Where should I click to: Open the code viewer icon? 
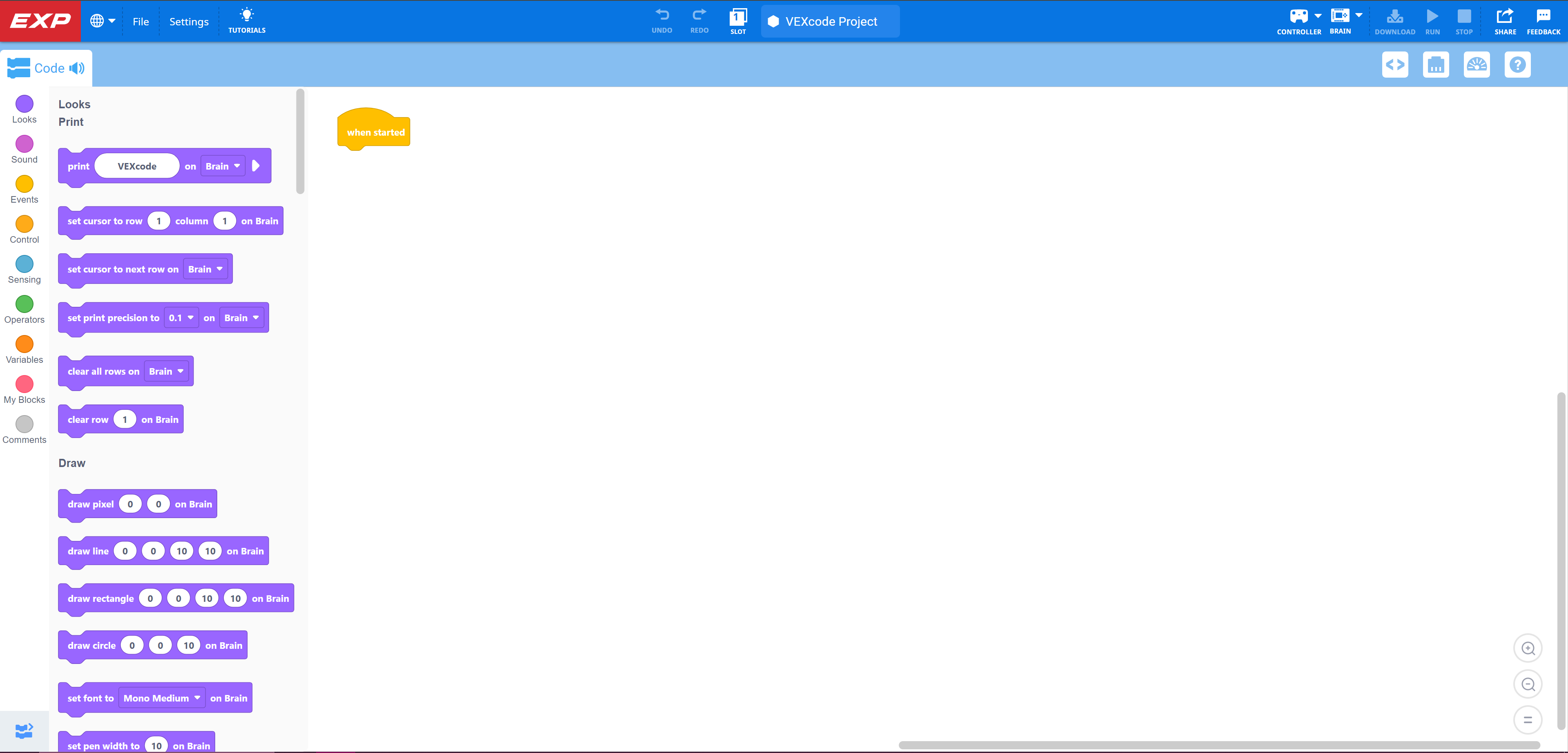pyautogui.click(x=1395, y=65)
